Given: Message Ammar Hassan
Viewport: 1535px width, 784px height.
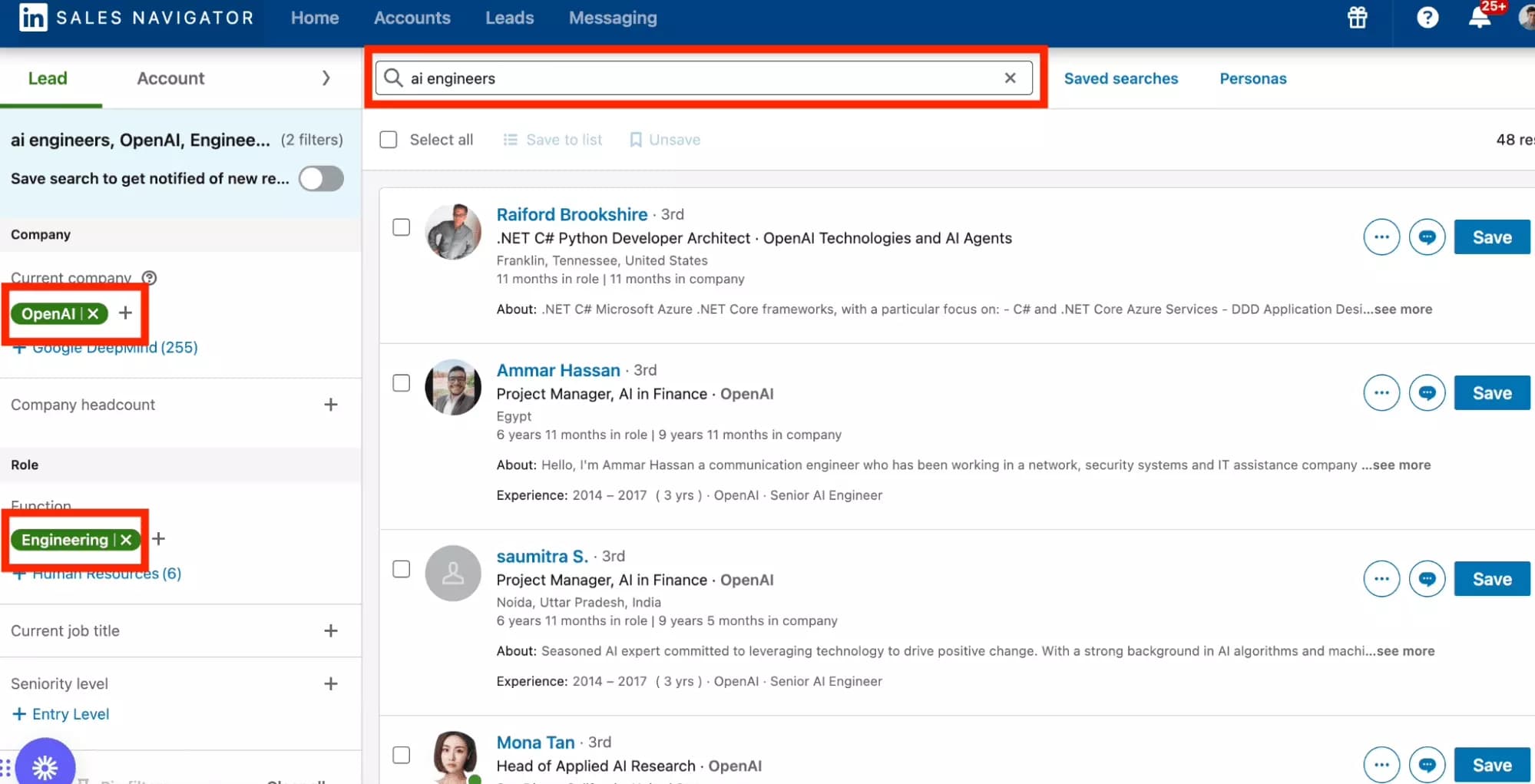Looking at the screenshot, I should pos(1427,393).
